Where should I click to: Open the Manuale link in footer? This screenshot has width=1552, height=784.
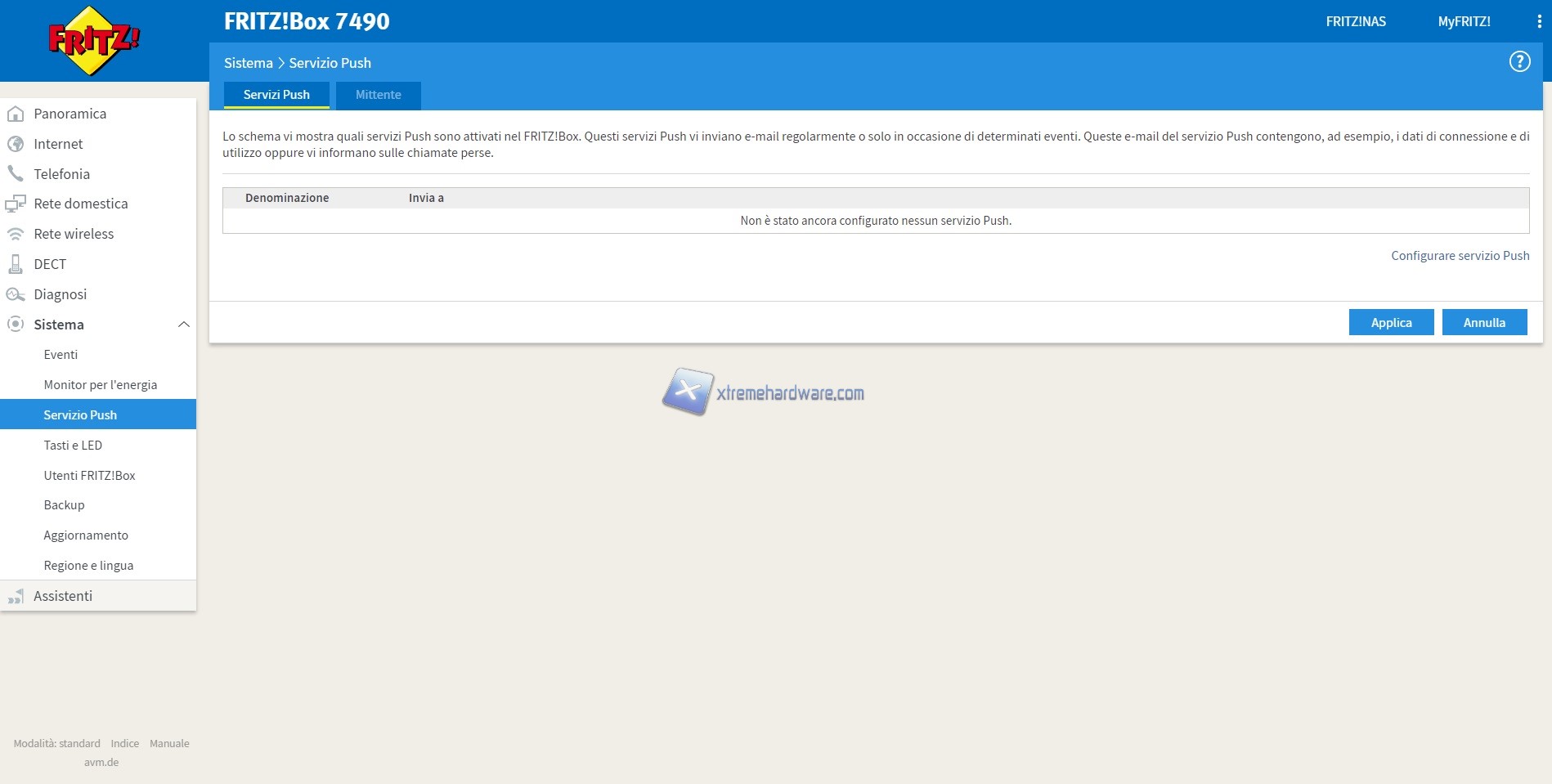tap(169, 744)
